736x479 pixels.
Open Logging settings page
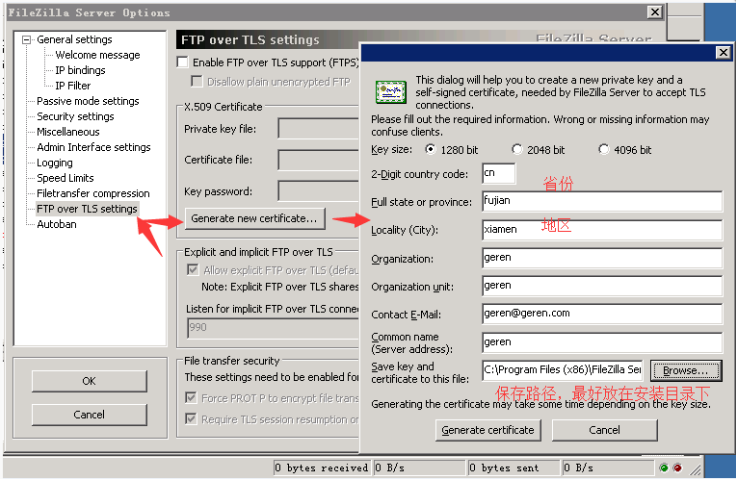pos(54,163)
